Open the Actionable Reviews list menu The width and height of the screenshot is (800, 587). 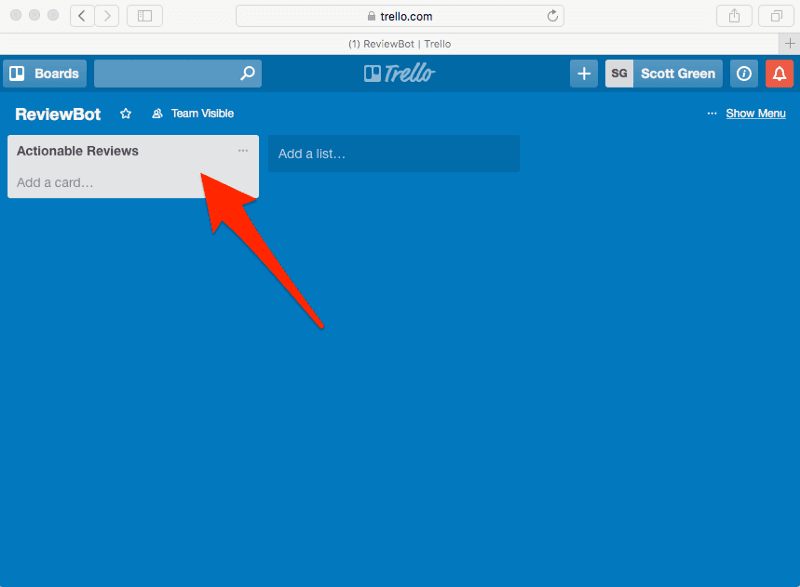pyautogui.click(x=242, y=150)
